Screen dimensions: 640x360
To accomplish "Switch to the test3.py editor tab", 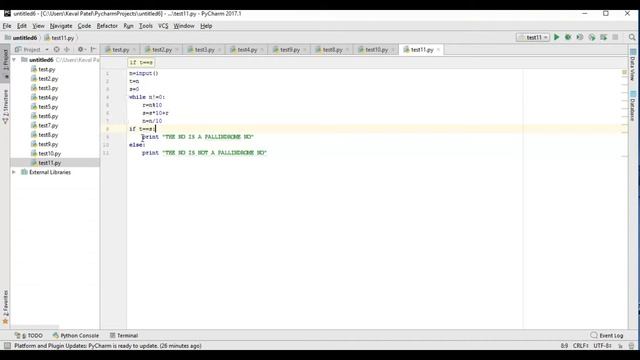I will pos(204,50).
